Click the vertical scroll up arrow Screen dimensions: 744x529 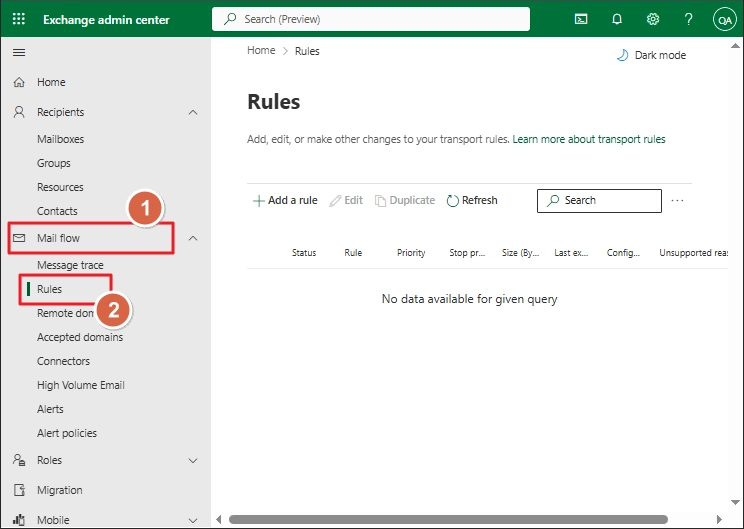coord(735,46)
